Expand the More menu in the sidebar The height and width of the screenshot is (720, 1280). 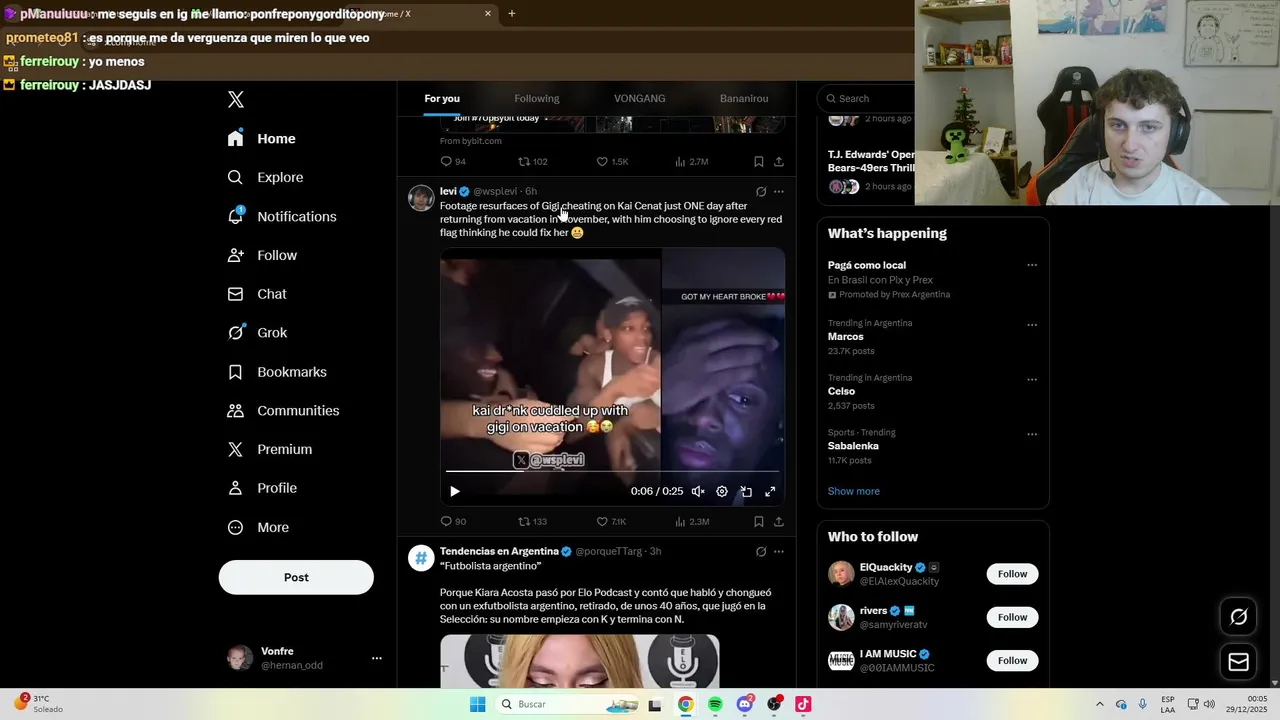pyautogui.click(x=259, y=527)
